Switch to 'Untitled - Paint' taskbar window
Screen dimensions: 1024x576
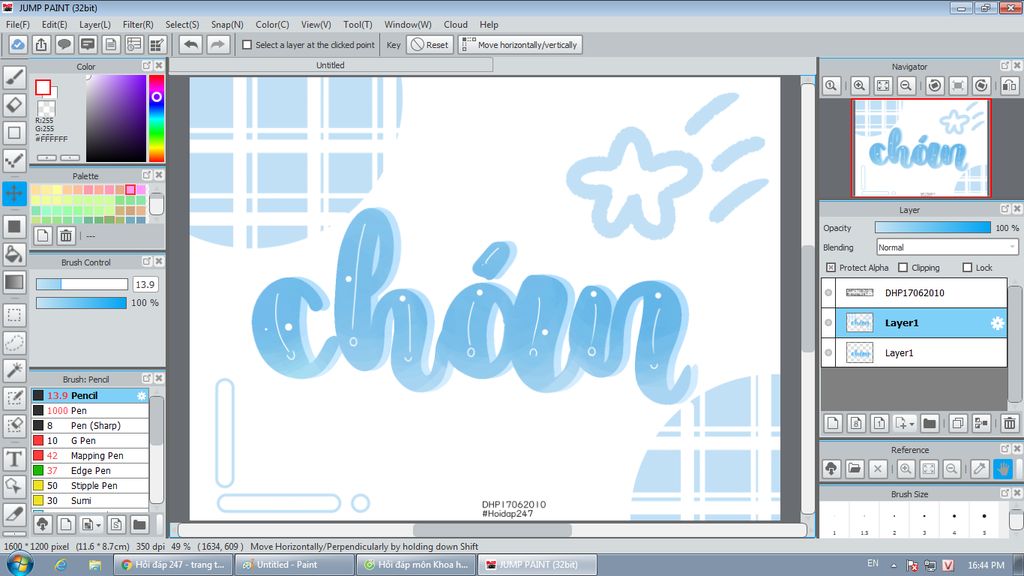294,565
